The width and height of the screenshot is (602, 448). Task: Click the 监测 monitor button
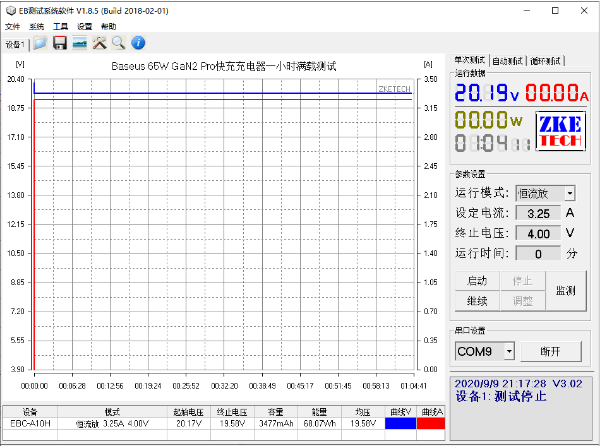566,291
